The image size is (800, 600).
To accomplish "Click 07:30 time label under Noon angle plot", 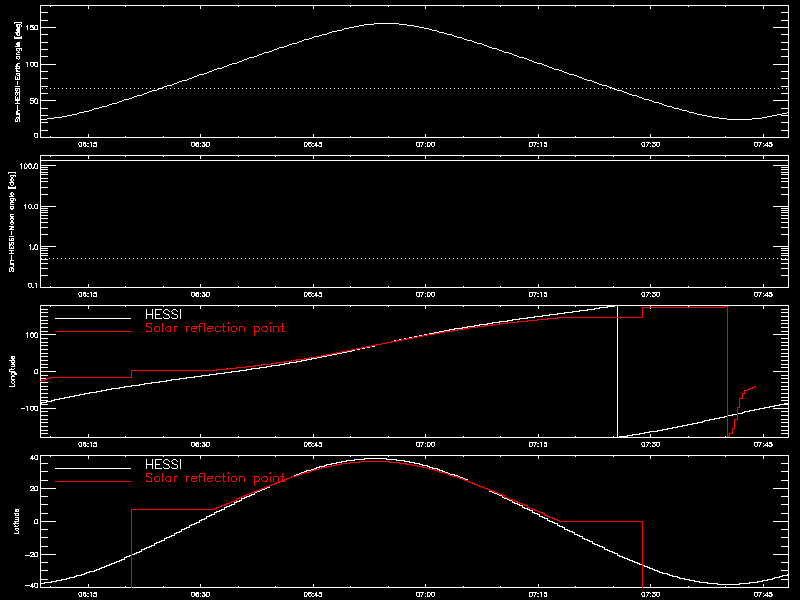I will coord(650,295).
